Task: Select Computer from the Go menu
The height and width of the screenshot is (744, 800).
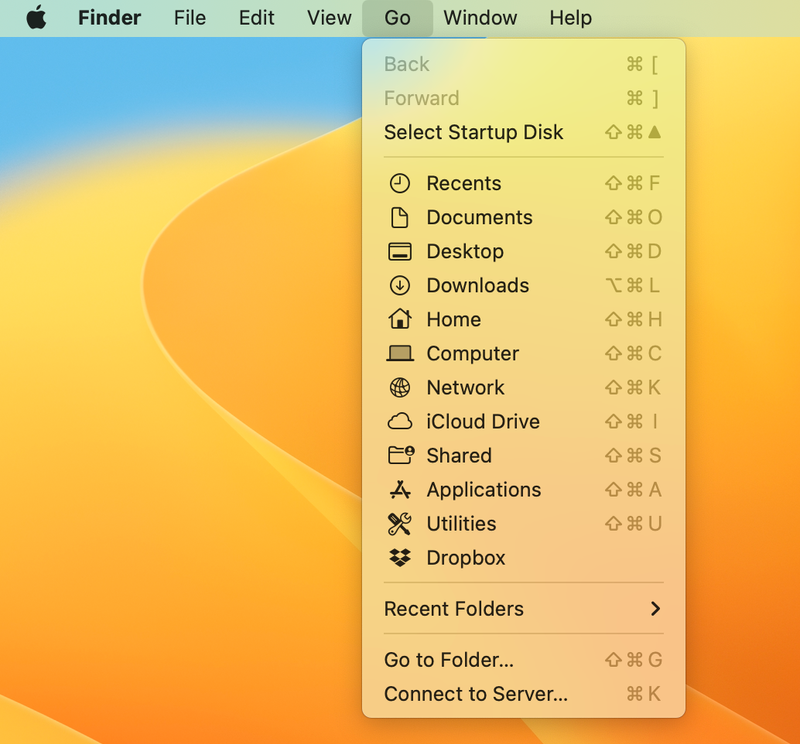Action: 472,353
